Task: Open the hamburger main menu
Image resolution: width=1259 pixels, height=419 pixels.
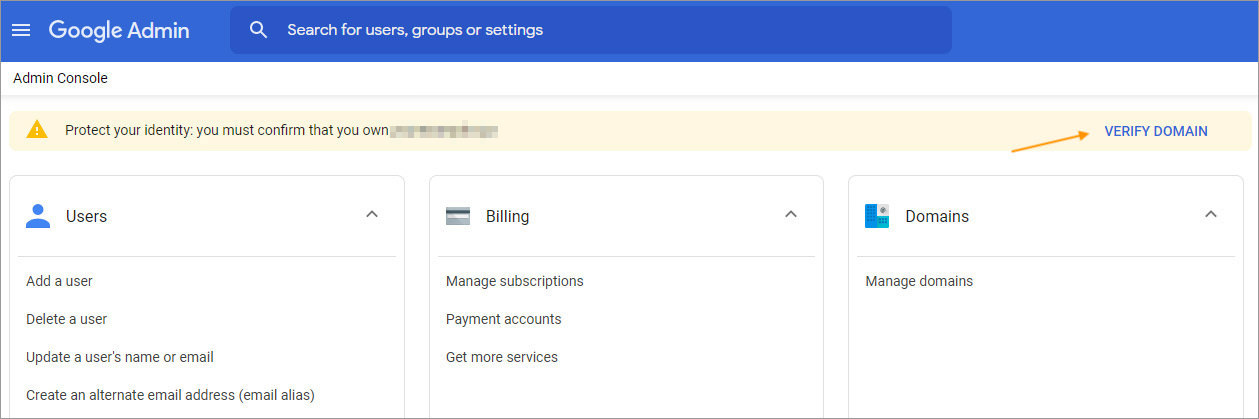Action: point(21,30)
